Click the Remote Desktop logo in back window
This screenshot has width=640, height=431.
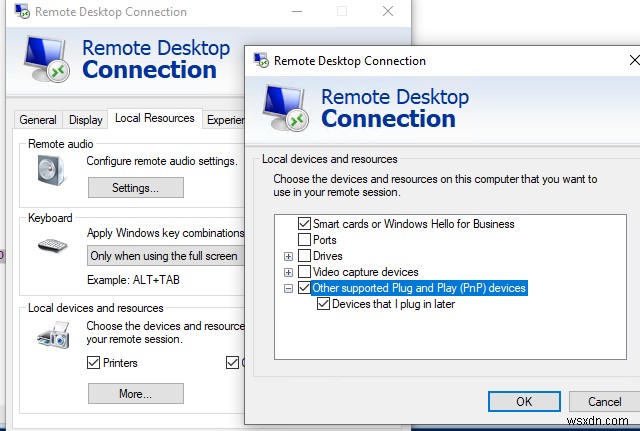click(x=45, y=59)
